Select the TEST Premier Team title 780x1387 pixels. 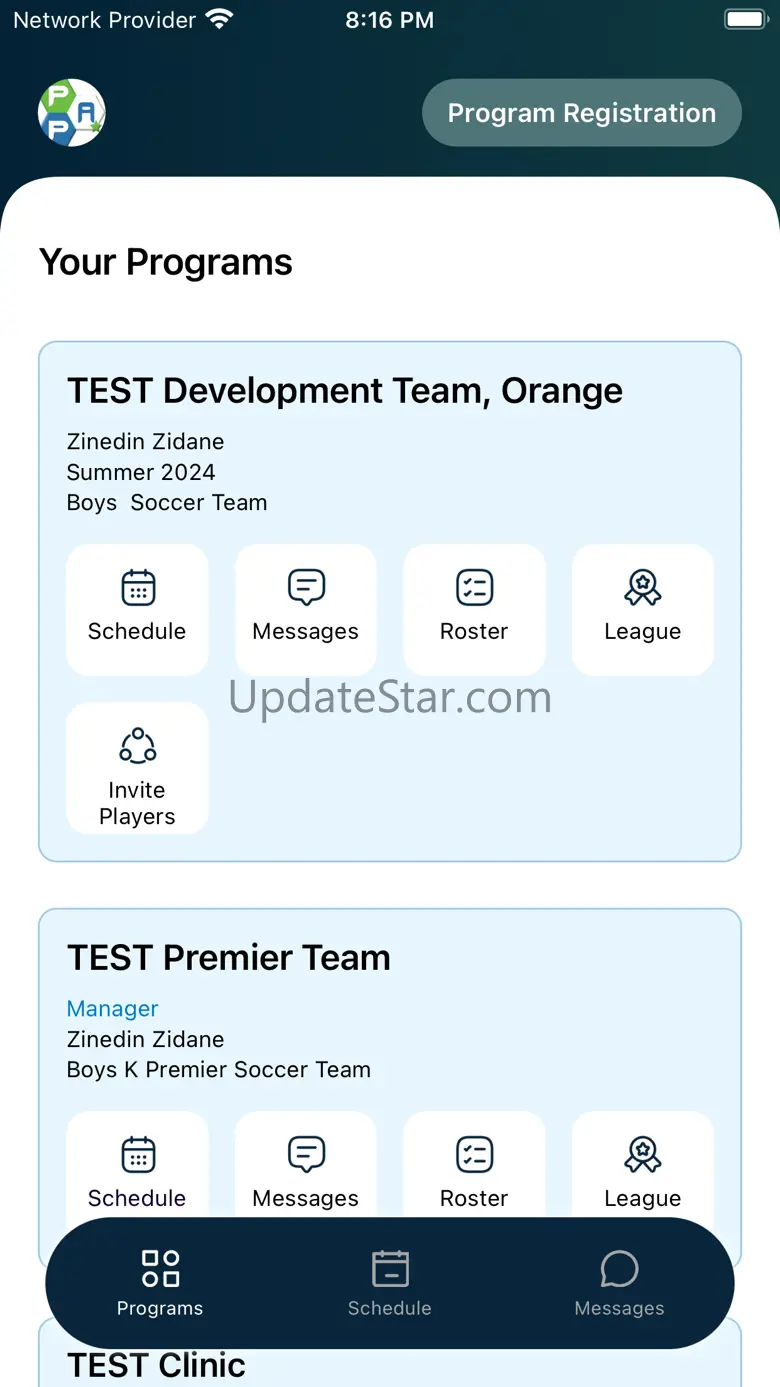[x=228, y=958]
